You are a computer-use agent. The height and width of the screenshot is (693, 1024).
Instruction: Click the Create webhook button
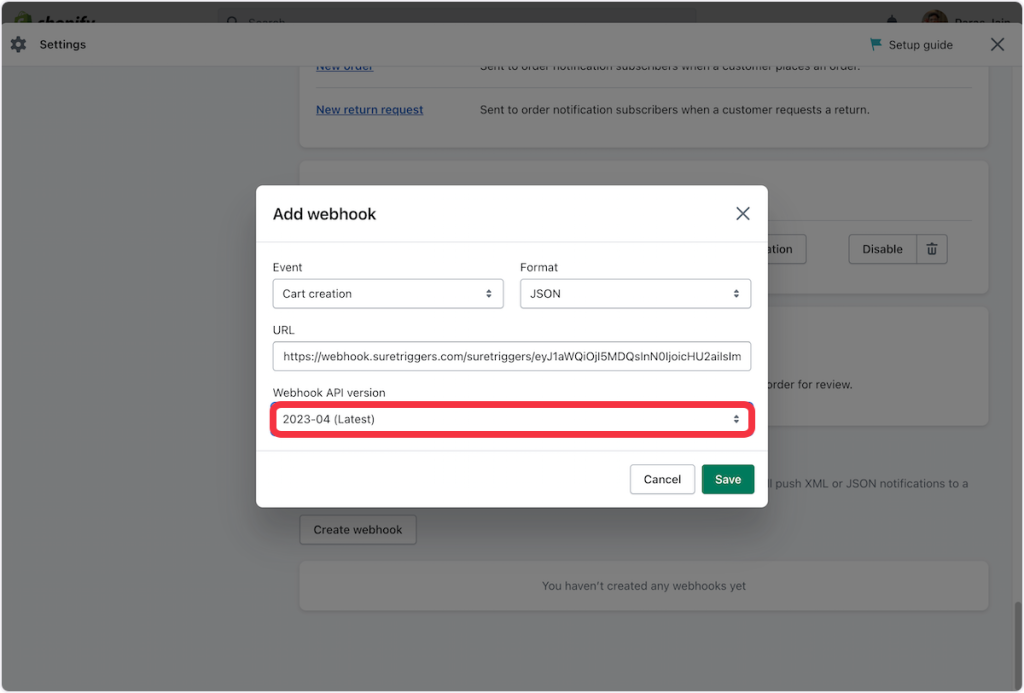(x=357, y=530)
